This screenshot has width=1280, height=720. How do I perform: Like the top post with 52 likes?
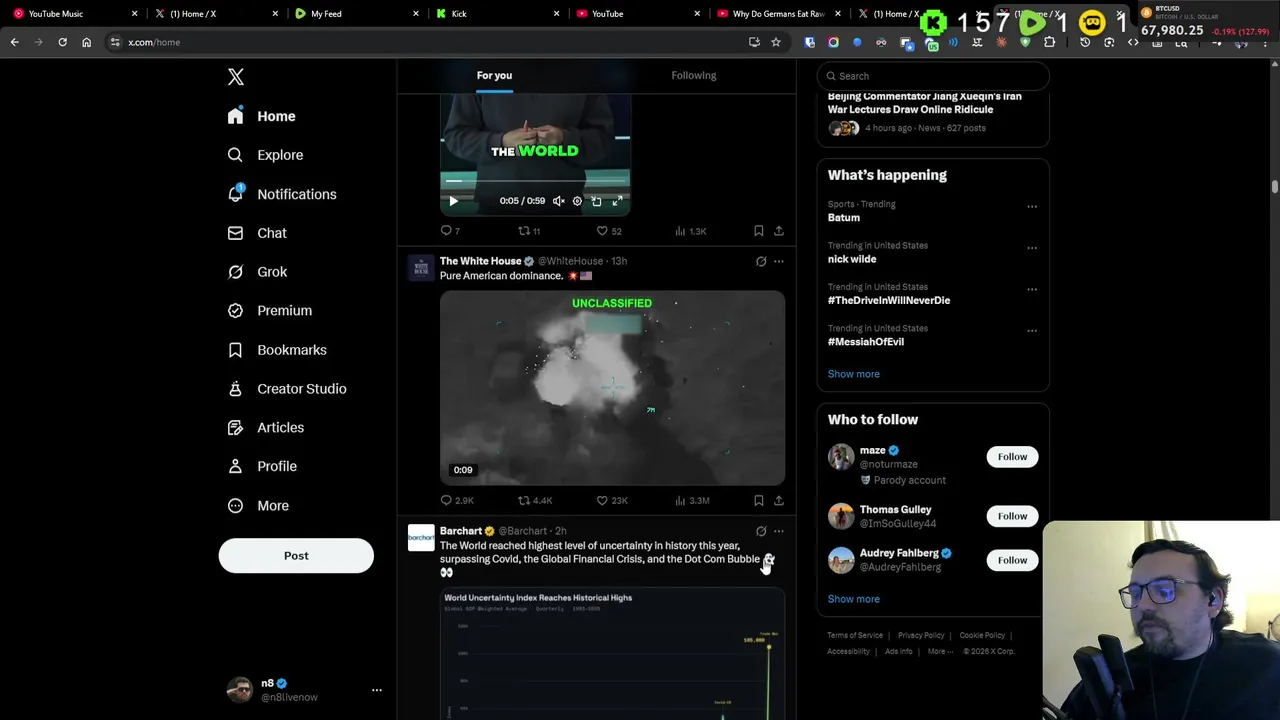pos(609,231)
